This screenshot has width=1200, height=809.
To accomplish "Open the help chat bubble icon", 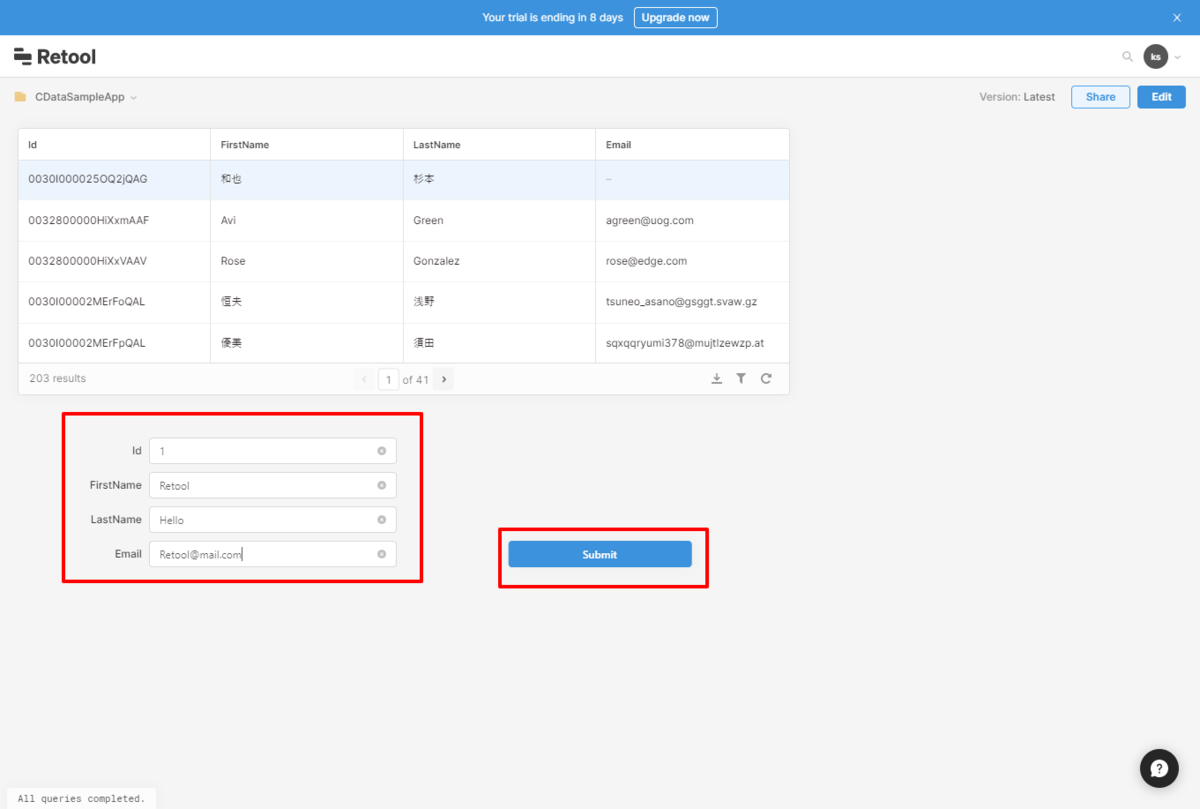I will (1159, 768).
